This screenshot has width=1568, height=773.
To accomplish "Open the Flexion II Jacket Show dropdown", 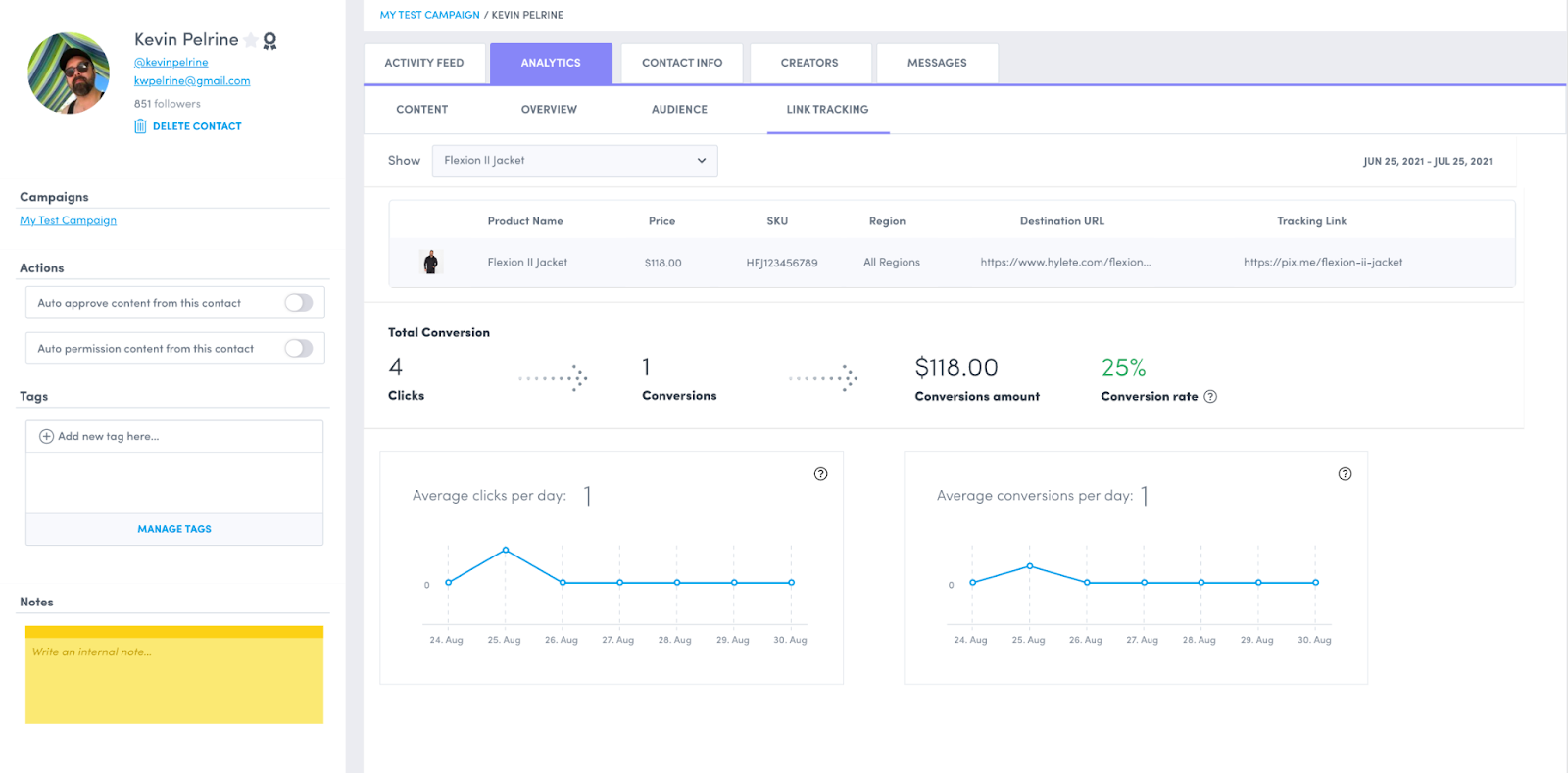I will 574,161.
